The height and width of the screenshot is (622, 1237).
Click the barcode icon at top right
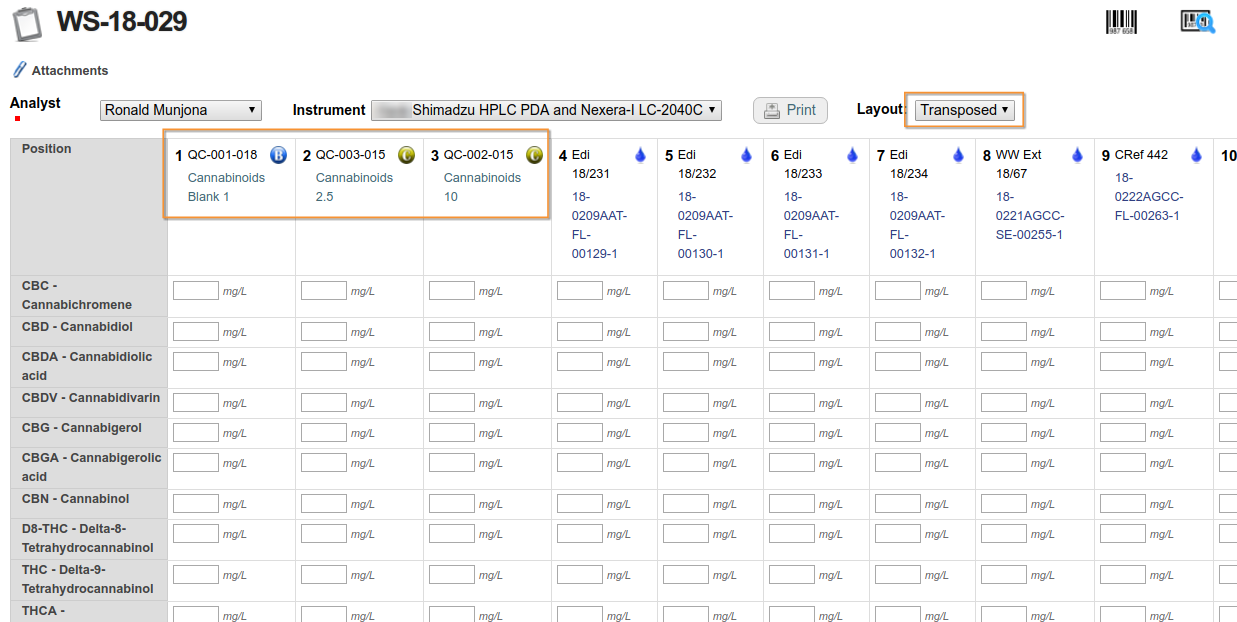click(x=1122, y=21)
